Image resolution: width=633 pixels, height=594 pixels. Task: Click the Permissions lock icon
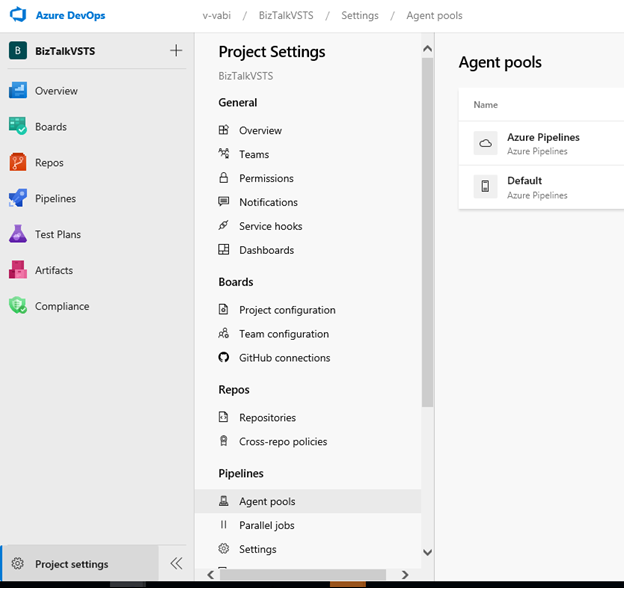[224, 178]
